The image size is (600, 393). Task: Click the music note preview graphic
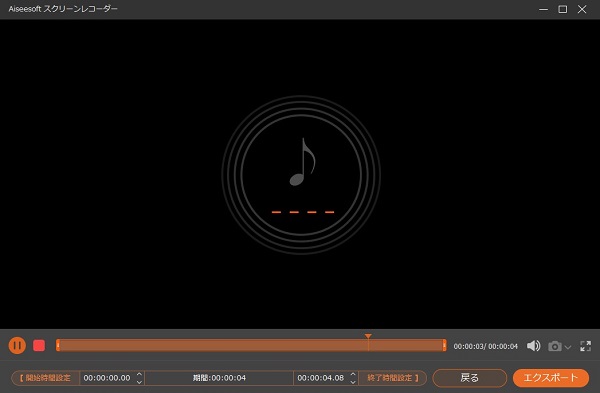coord(301,174)
